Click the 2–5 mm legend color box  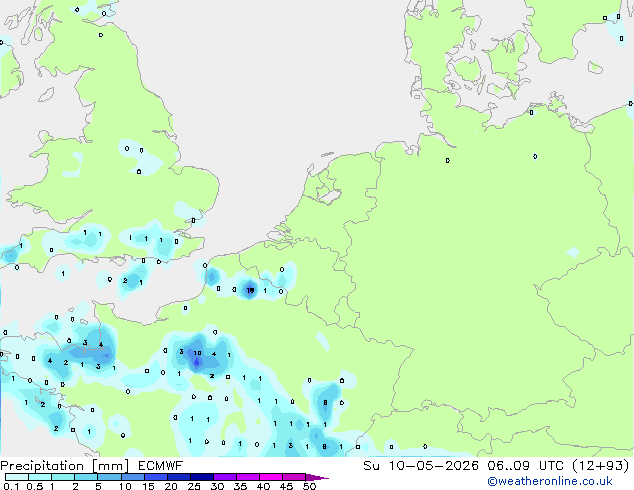coord(86,477)
